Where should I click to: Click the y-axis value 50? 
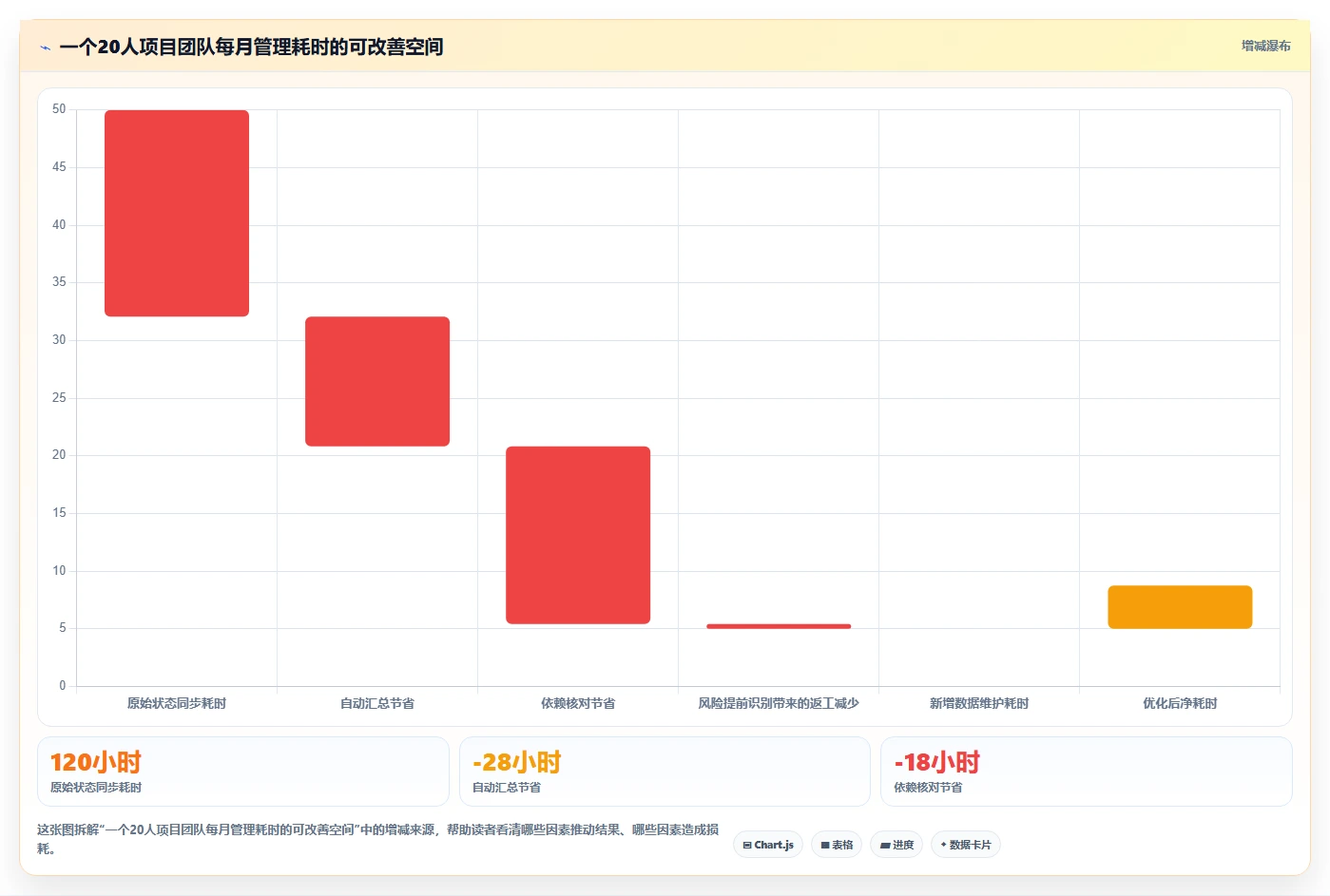coord(59,109)
